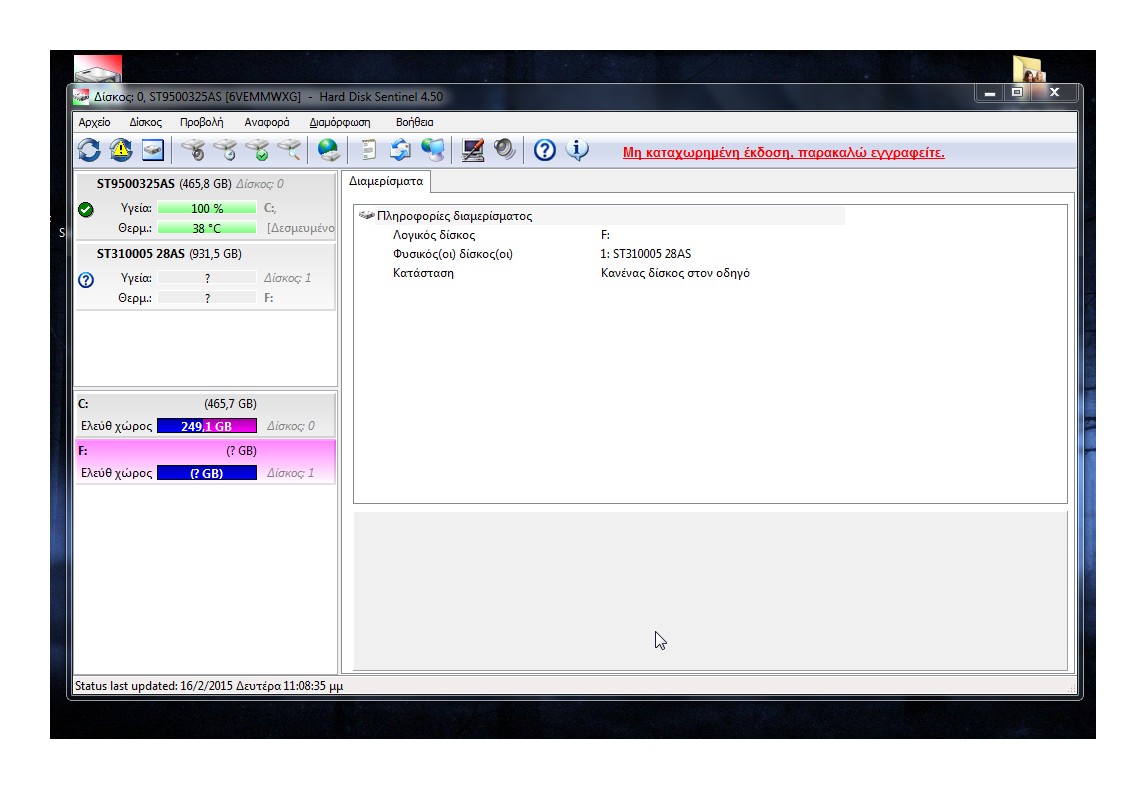Image resolution: width=1146 pixels, height=789 pixels.
Task: Click the blue question status icon of ST310005 28AS
Action: [86, 280]
